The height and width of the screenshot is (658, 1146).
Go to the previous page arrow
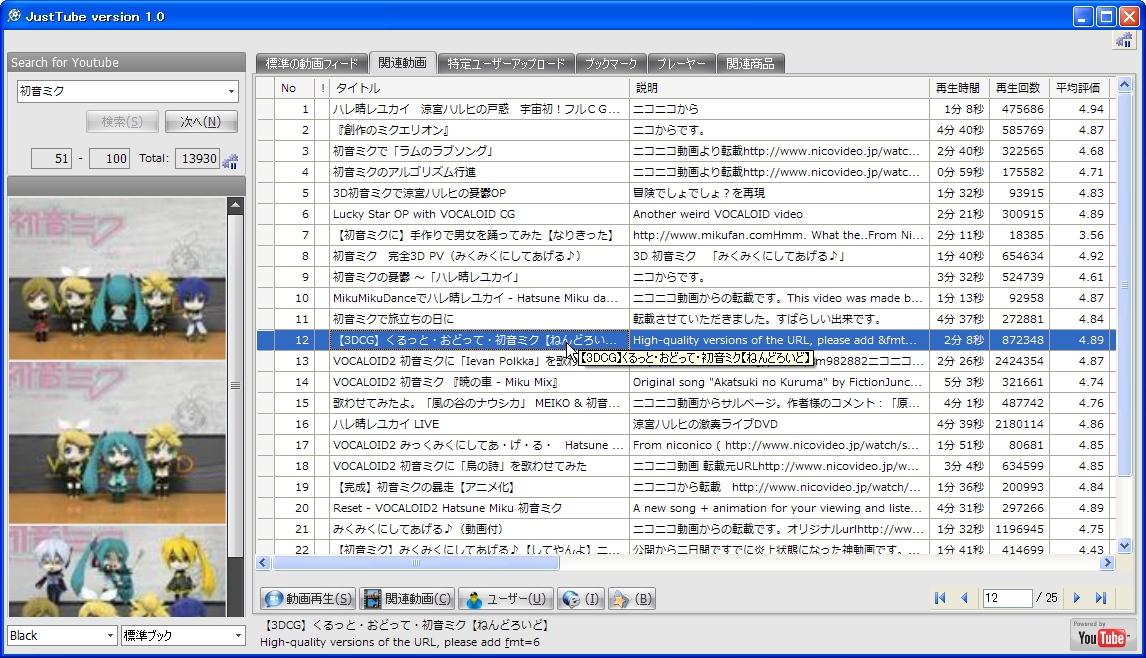965,598
